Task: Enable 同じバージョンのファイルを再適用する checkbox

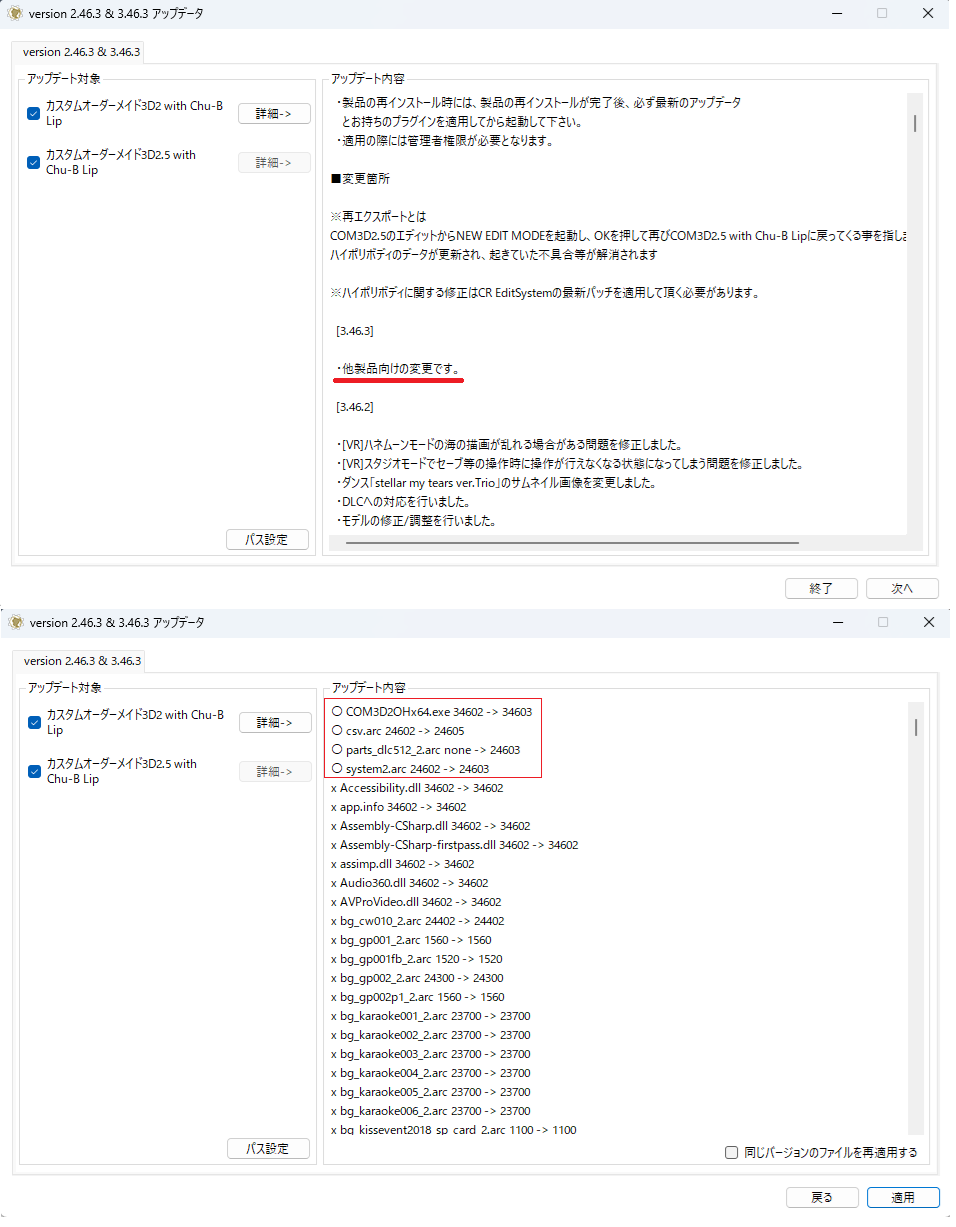Action: 732,1152
